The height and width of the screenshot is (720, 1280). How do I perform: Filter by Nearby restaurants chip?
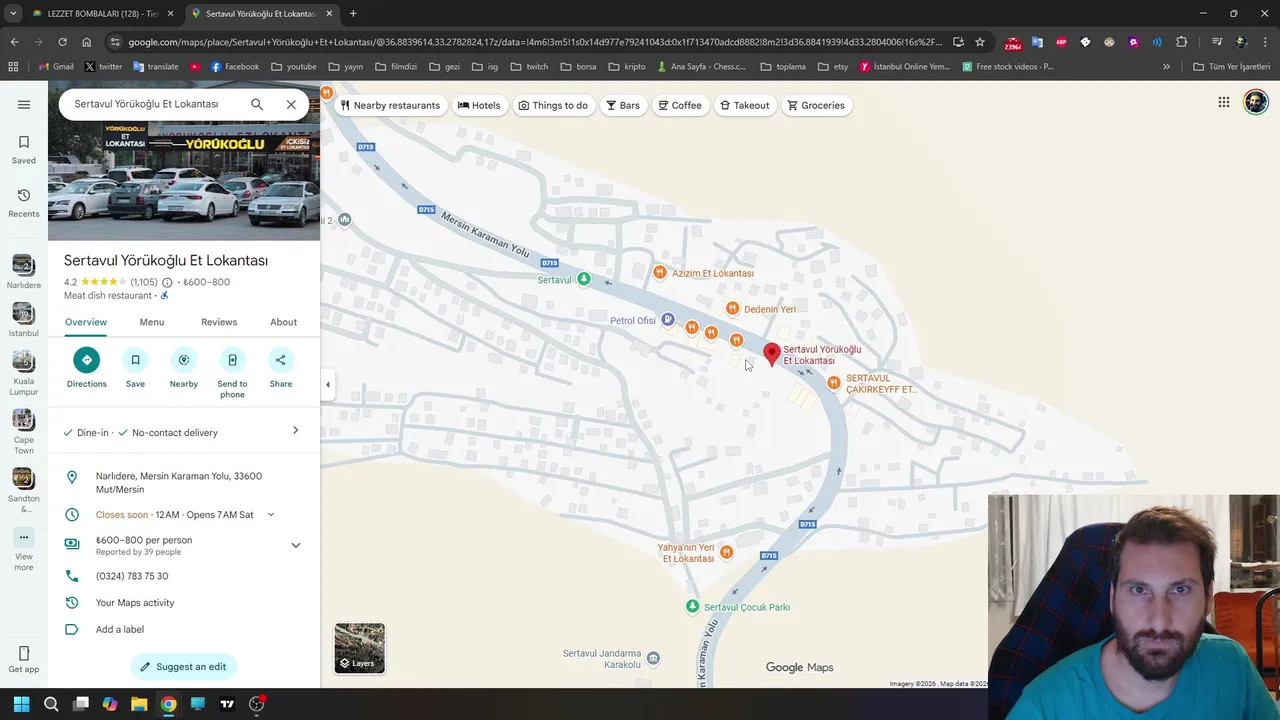pyautogui.click(x=390, y=105)
